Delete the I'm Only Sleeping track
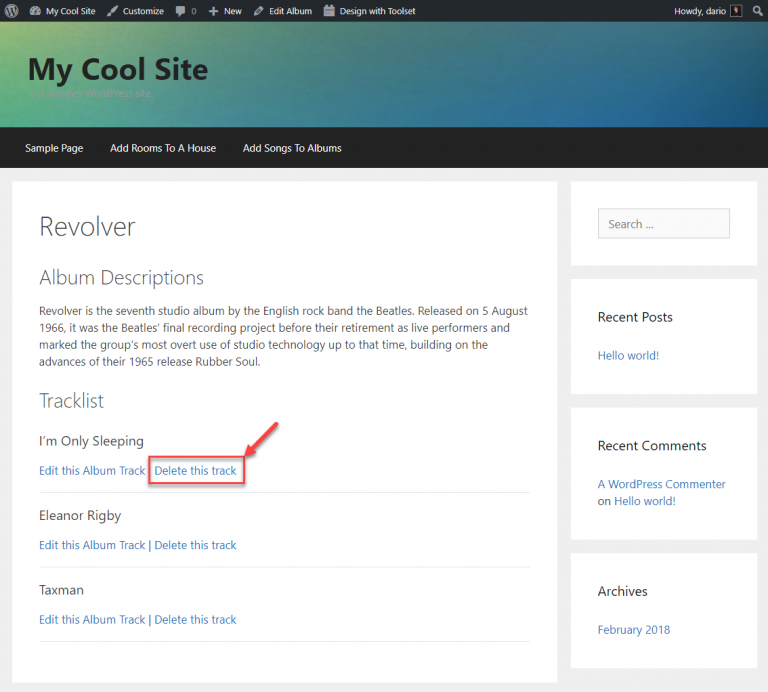The height and width of the screenshot is (692, 768). [x=195, y=471]
